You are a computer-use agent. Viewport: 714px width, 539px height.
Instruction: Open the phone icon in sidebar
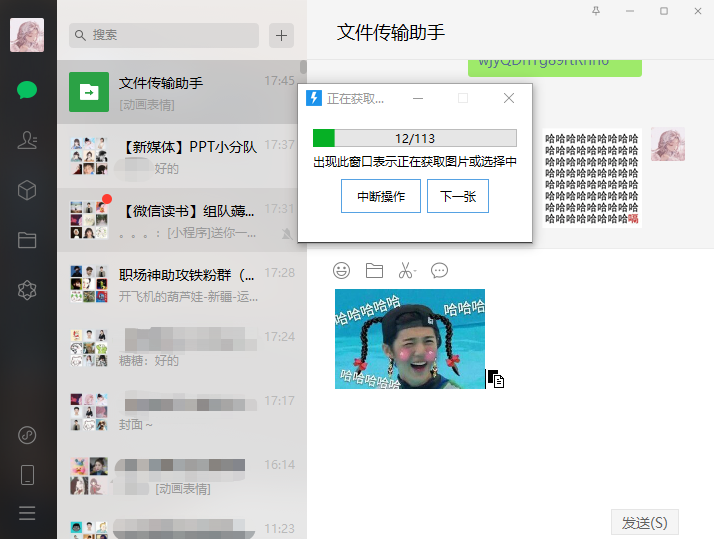[x=27, y=475]
